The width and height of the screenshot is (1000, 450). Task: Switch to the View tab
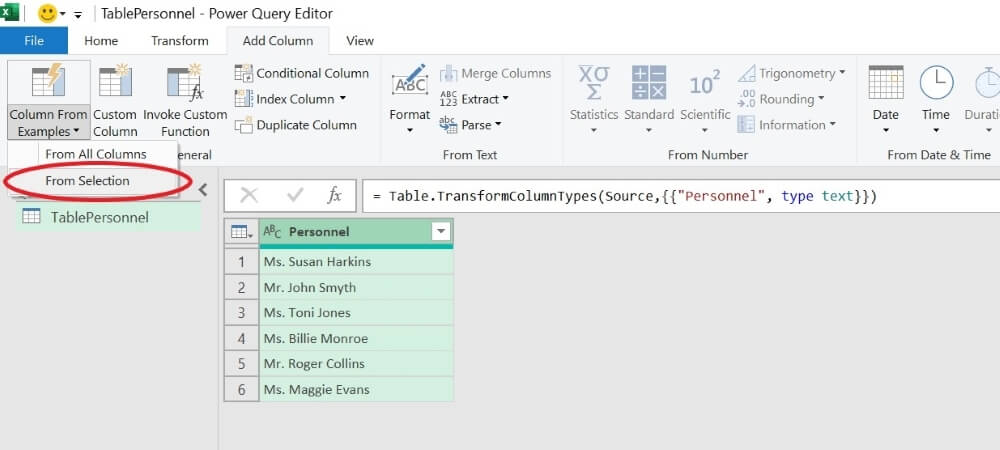(360, 41)
